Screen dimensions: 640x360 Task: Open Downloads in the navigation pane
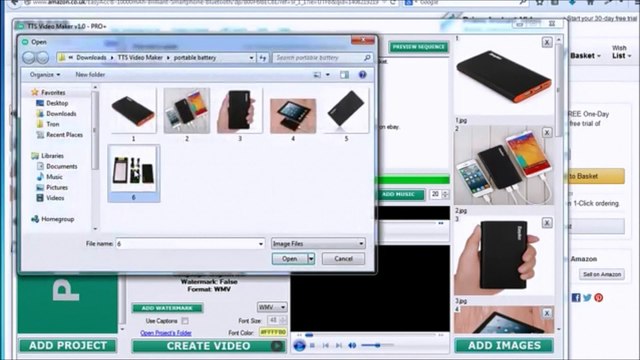[x=61, y=114]
